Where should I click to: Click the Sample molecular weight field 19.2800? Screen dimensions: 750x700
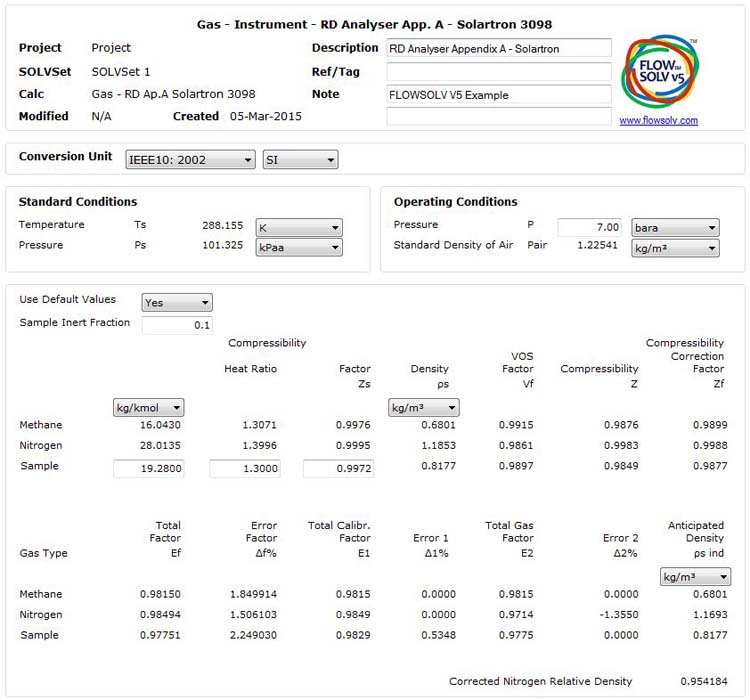point(148,468)
